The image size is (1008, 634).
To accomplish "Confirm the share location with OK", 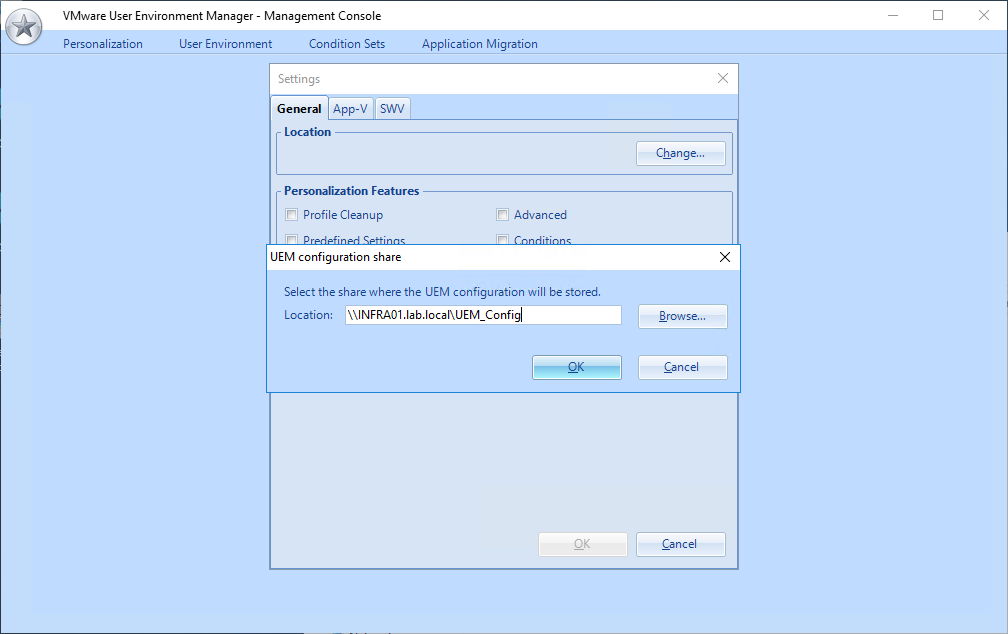I will point(576,367).
